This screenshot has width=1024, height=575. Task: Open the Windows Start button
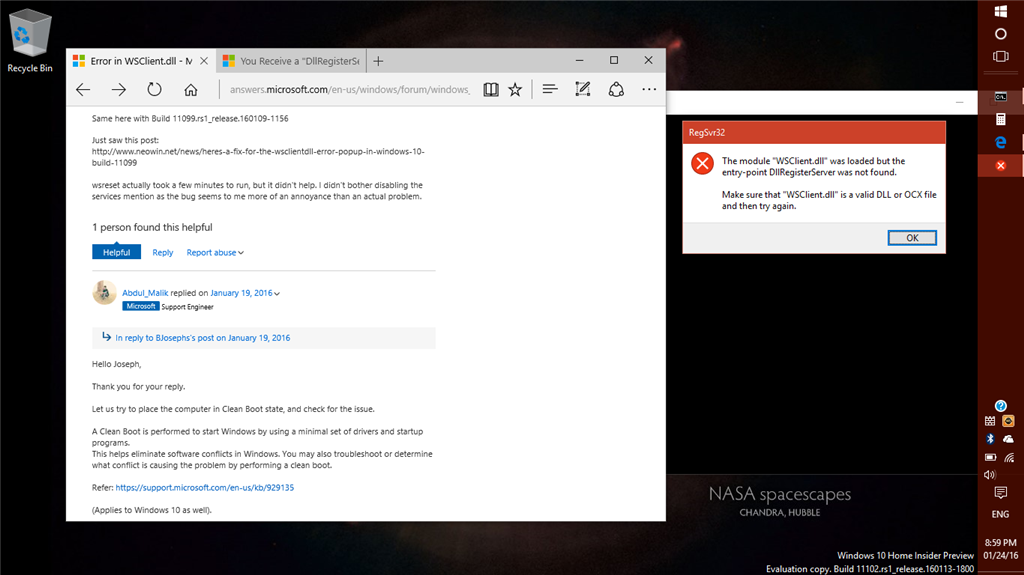[x=1000, y=11]
